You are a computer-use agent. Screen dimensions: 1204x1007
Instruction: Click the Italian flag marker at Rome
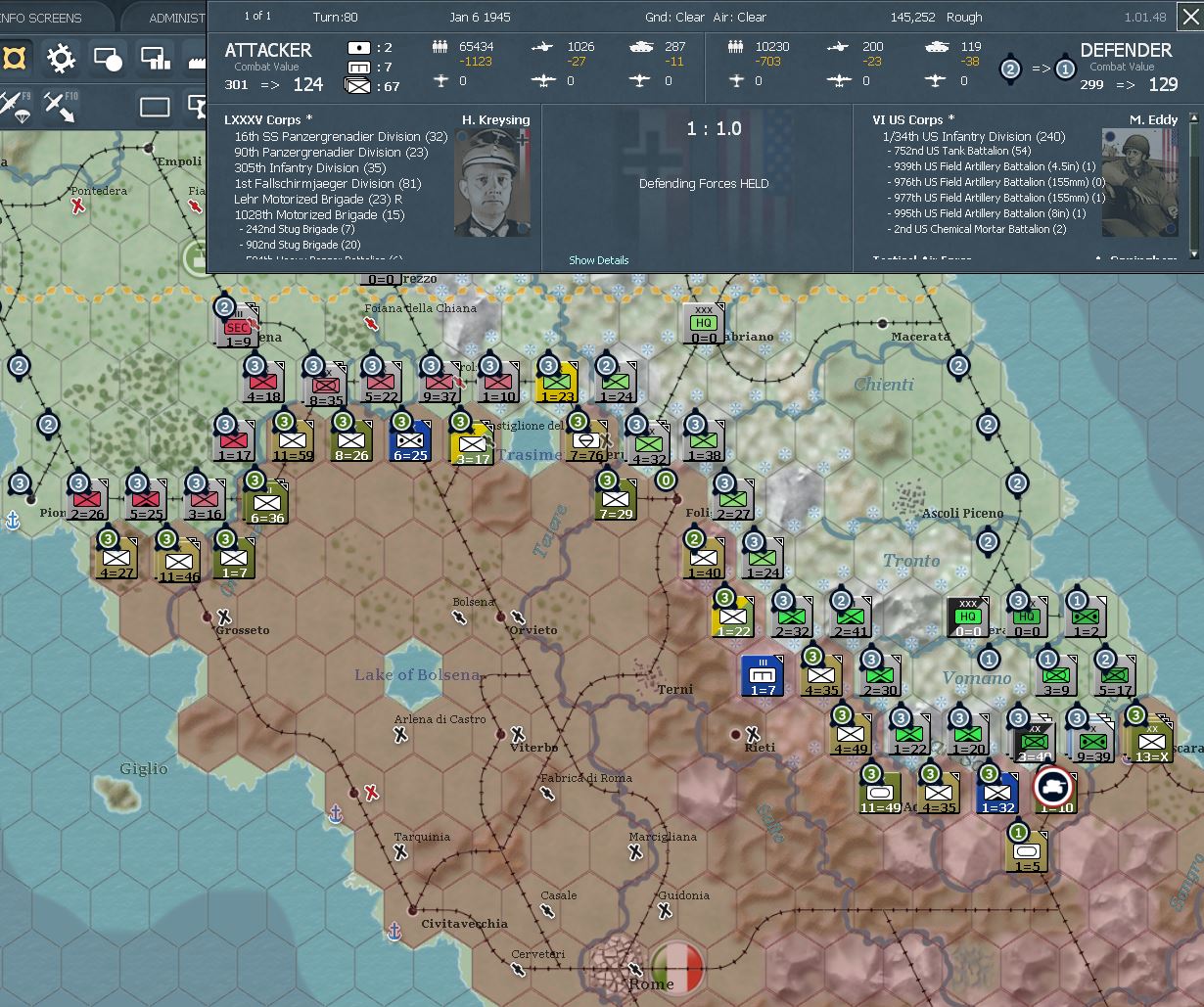tap(677, 967)
